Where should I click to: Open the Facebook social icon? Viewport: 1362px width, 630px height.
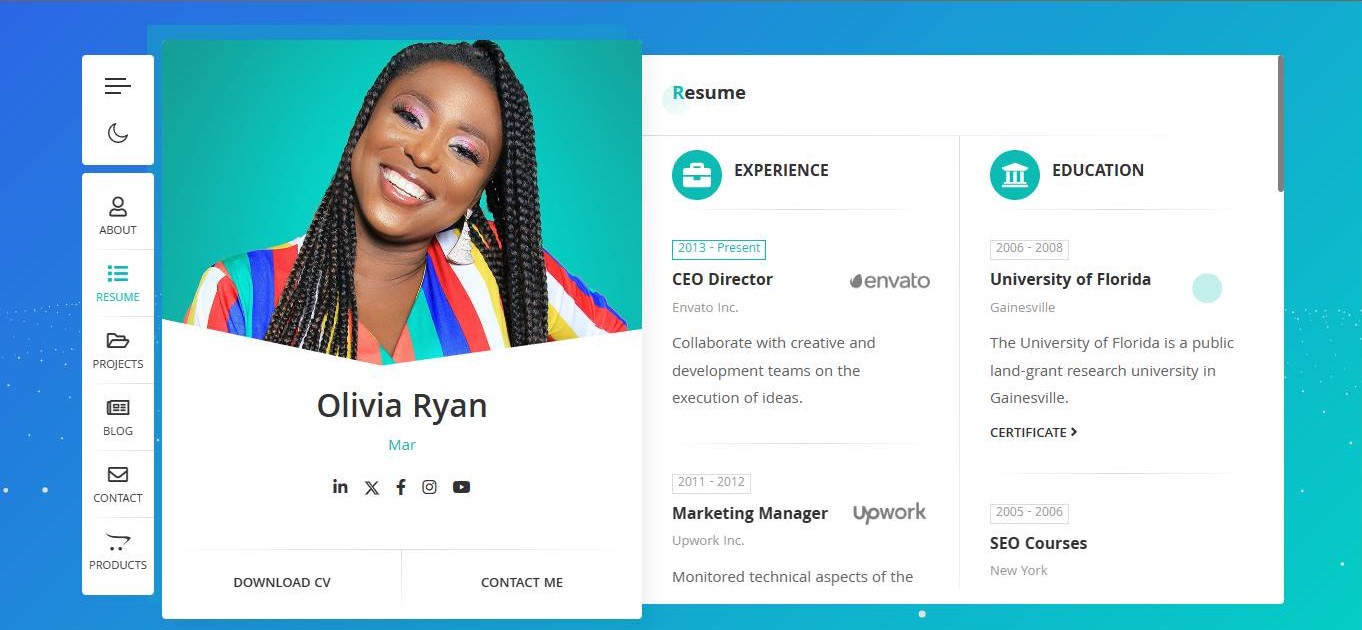tap(401, 487)
